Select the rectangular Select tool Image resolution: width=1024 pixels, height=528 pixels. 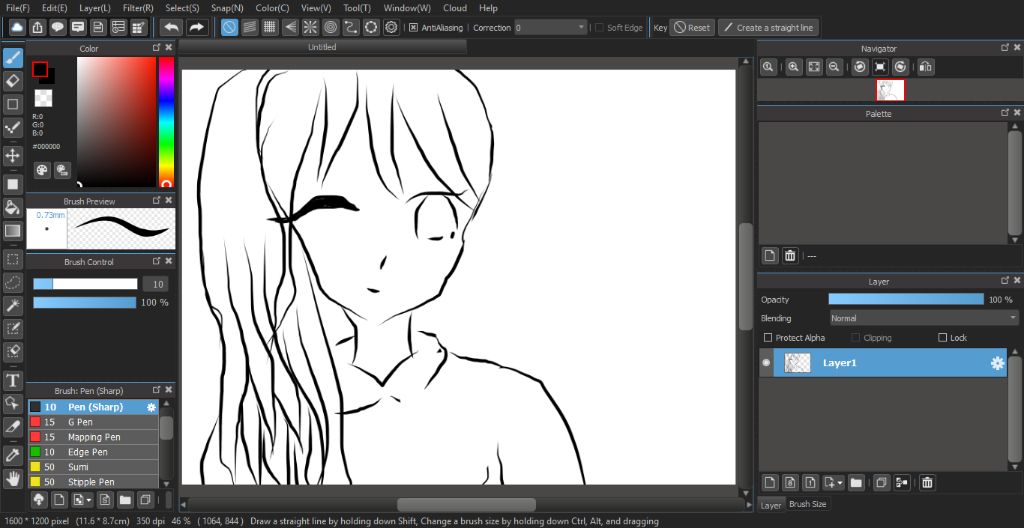(12, 259)
